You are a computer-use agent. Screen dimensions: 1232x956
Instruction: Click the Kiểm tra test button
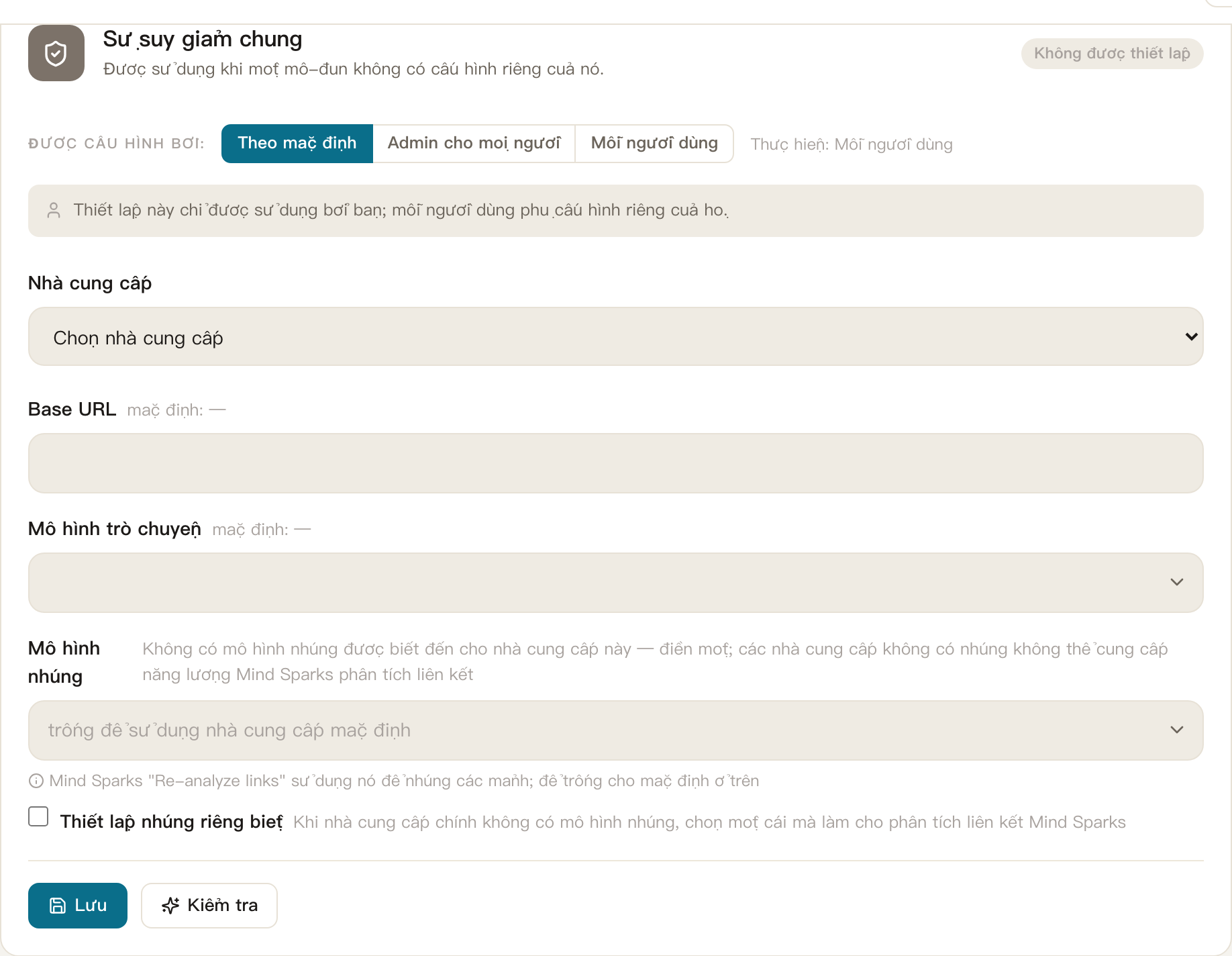[x=209, y=905]
